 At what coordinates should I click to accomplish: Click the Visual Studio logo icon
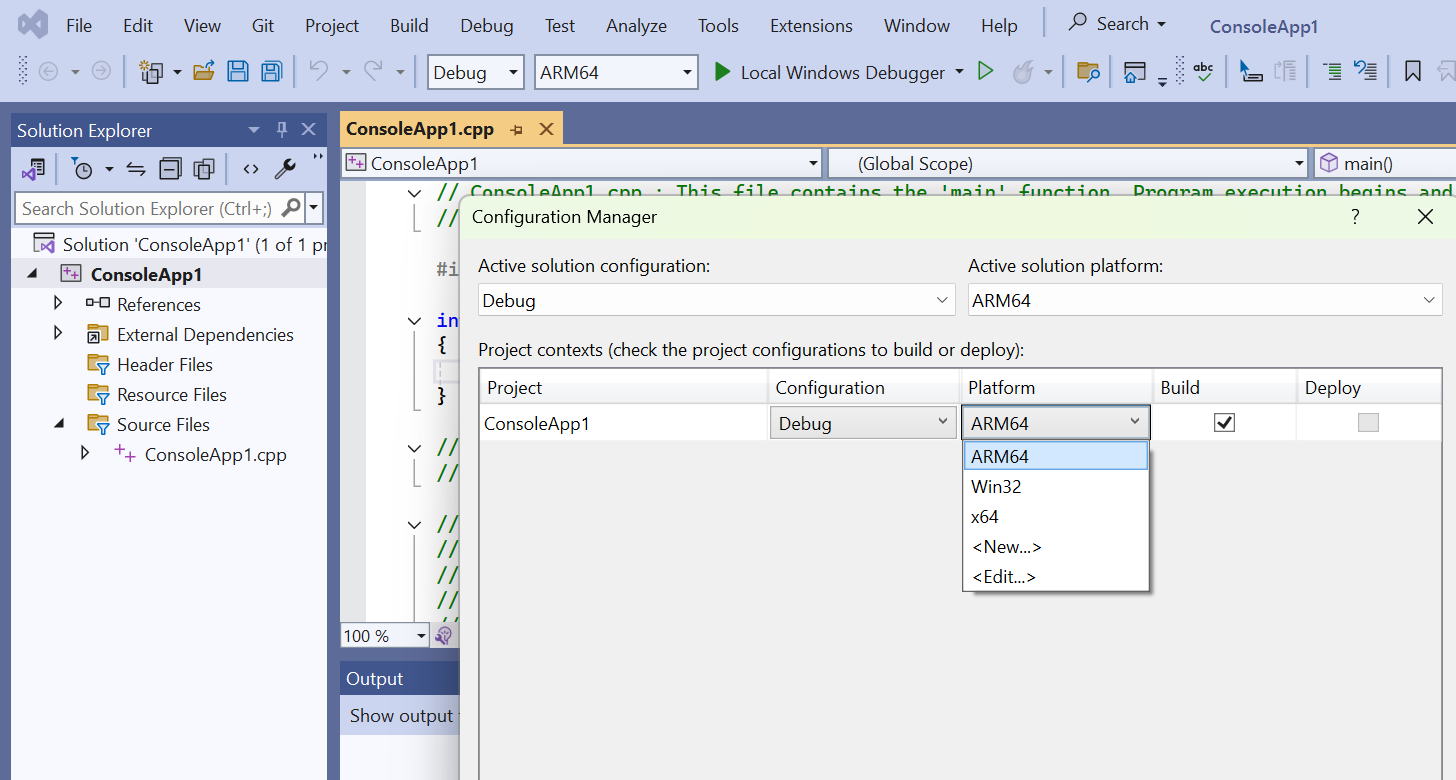point(33,24)
